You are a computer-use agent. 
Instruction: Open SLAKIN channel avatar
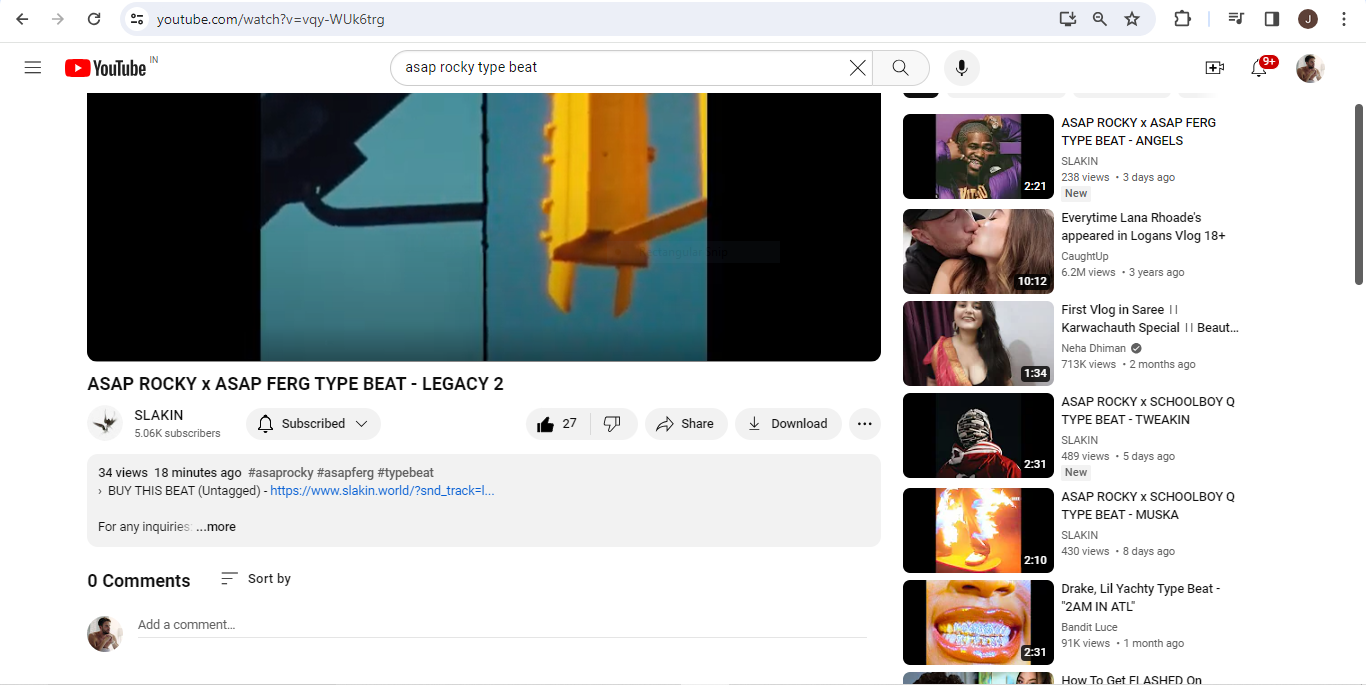point(105,423)
